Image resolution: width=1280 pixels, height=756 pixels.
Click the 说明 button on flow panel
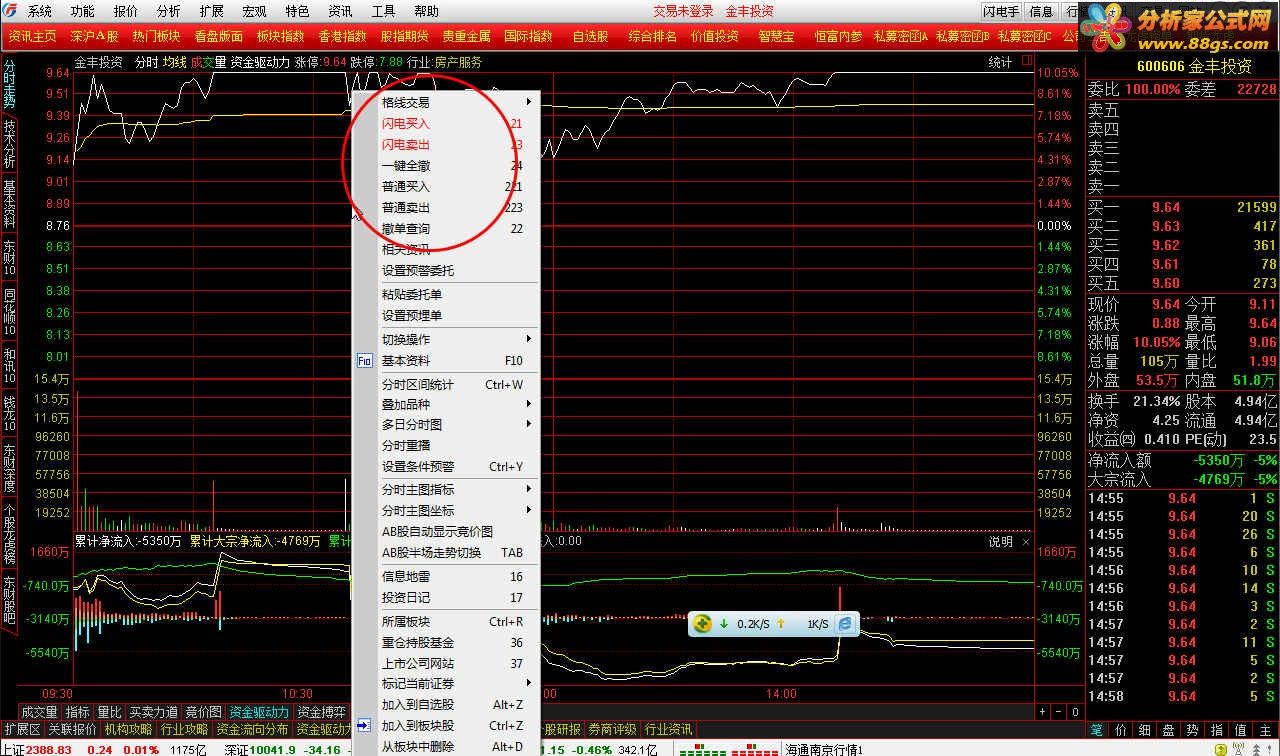(1001, 541)
